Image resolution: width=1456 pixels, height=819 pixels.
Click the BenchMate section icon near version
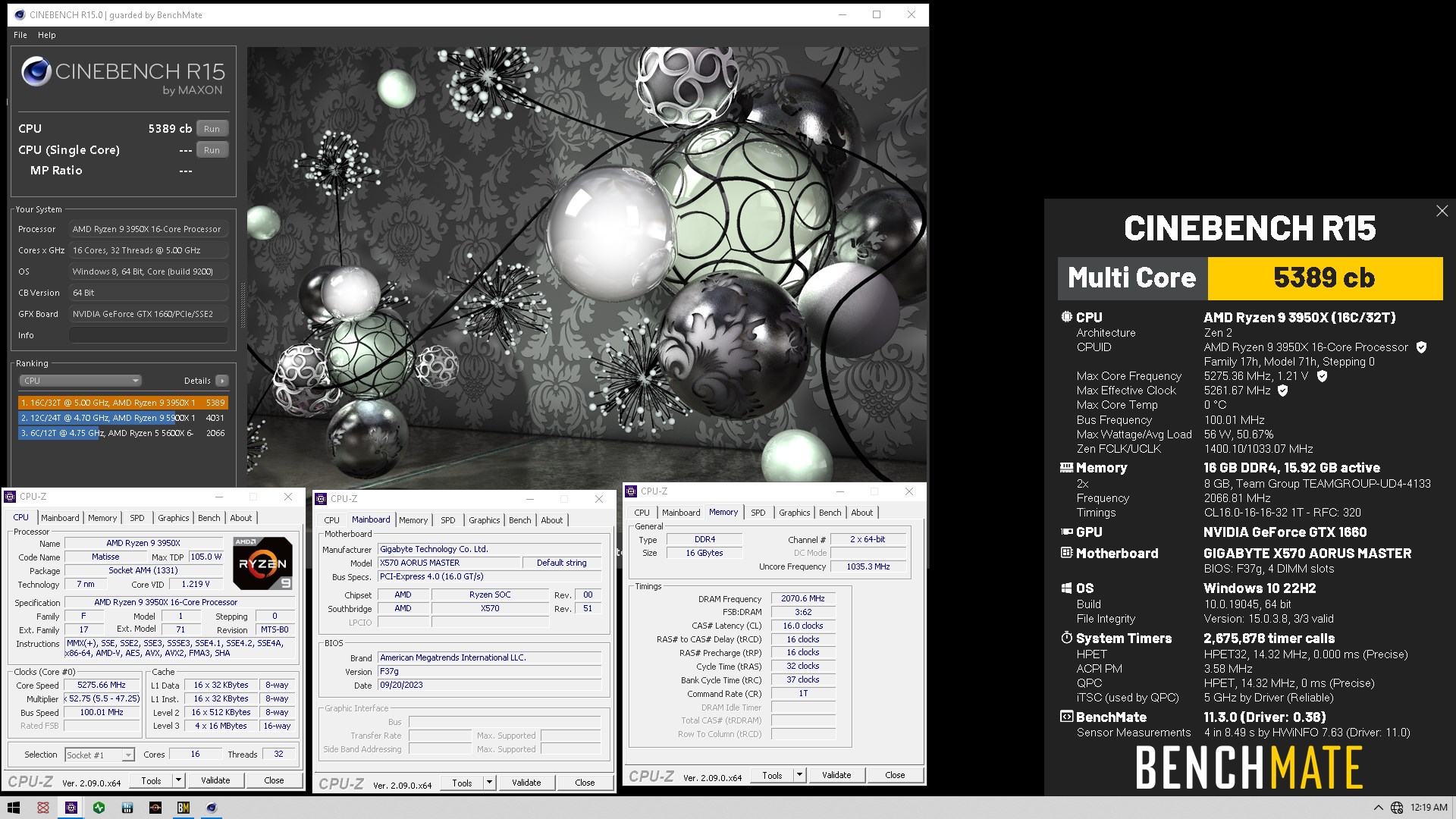(1066, 717)
